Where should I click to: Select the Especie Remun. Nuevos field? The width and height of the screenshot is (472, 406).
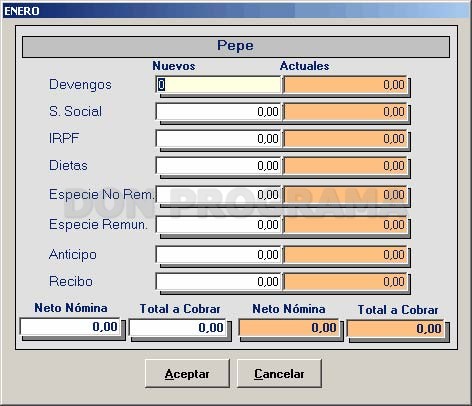pyautogui.click(x=219, y=225)
